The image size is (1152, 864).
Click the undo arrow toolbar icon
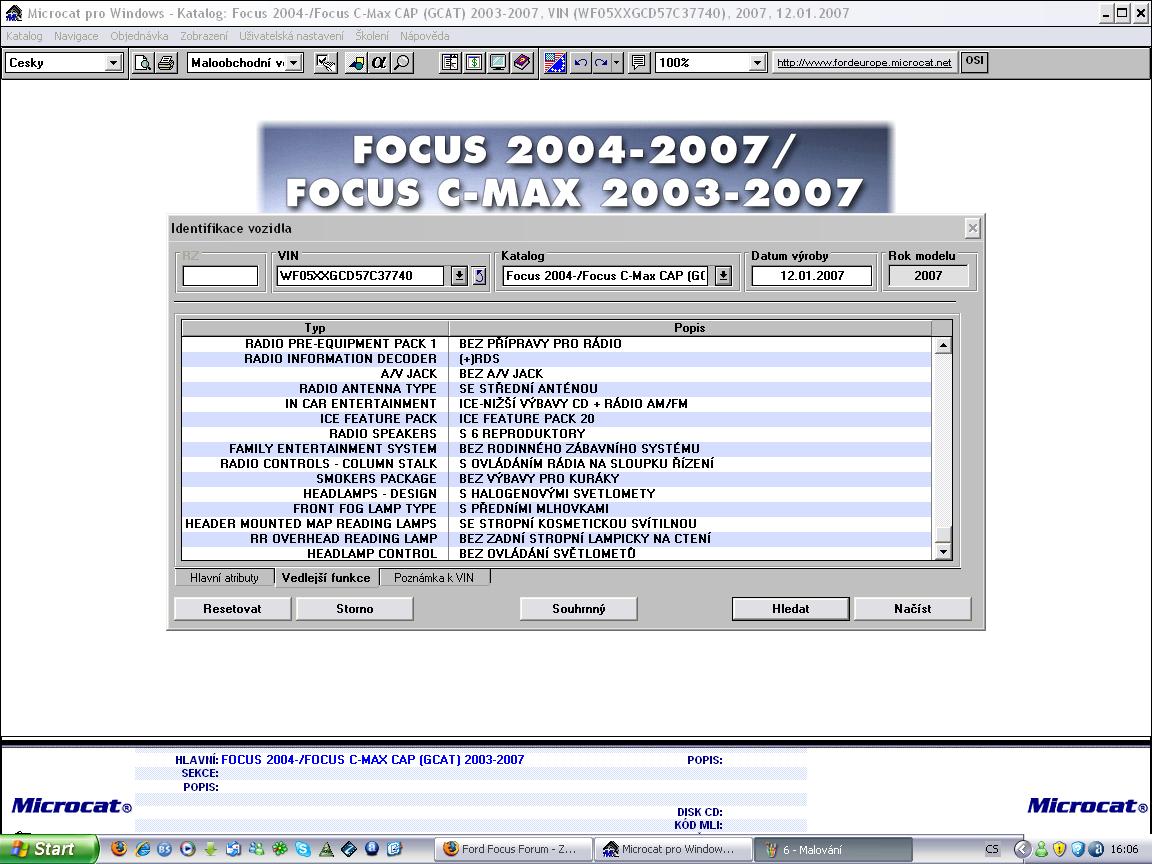pyautogui.click(x=580, y=63)
